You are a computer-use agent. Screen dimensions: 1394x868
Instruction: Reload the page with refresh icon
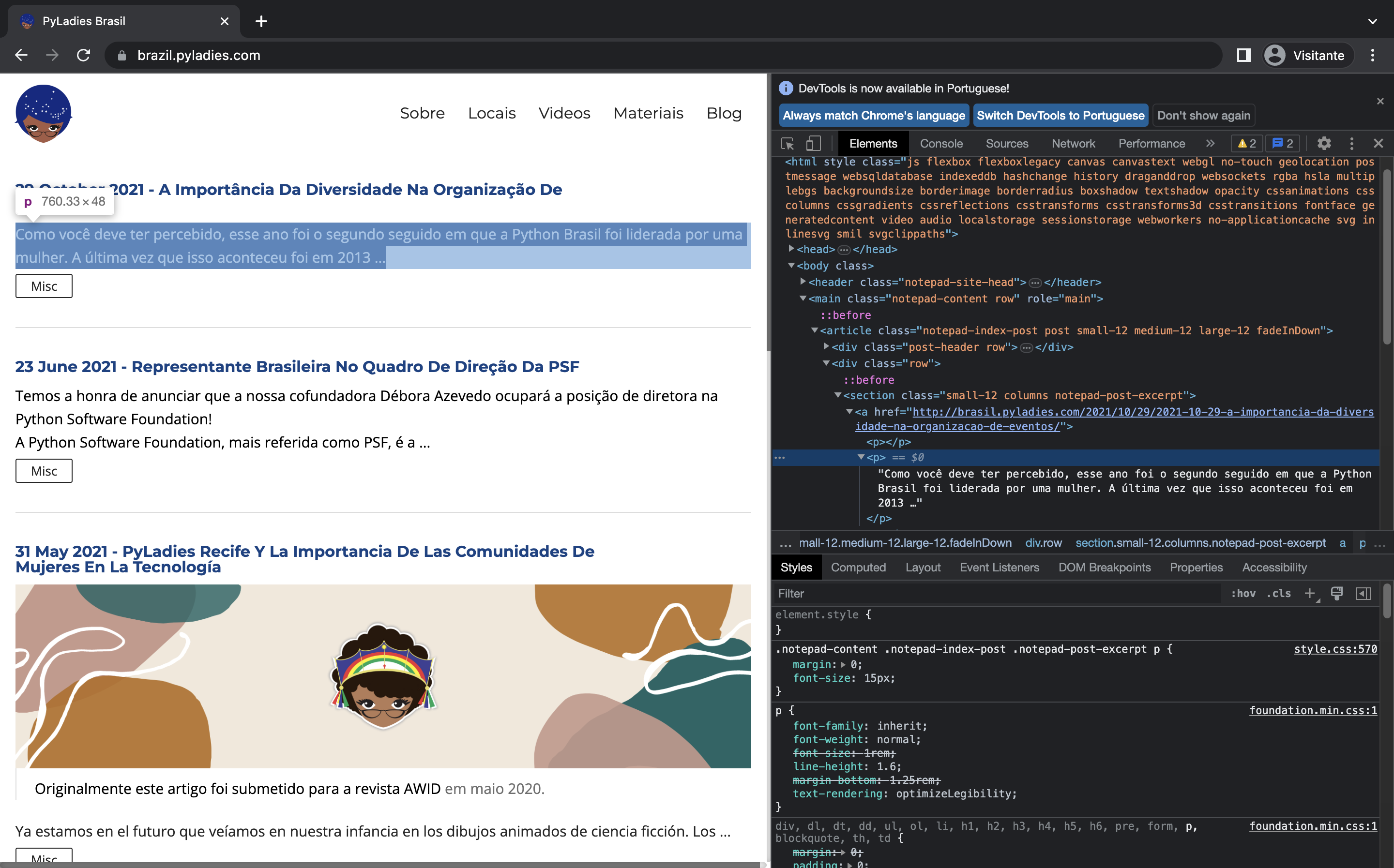84,55
